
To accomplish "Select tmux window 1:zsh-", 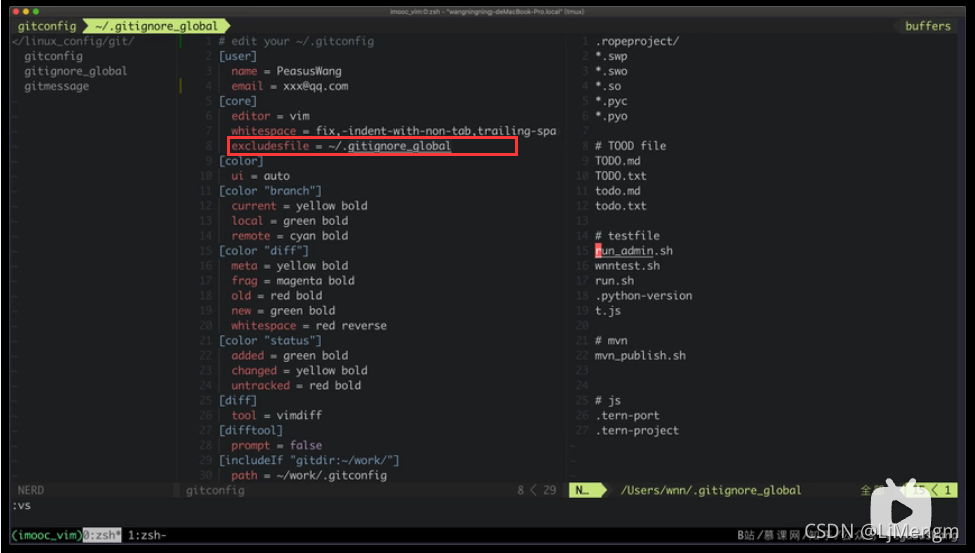I will tap(147, 535).
